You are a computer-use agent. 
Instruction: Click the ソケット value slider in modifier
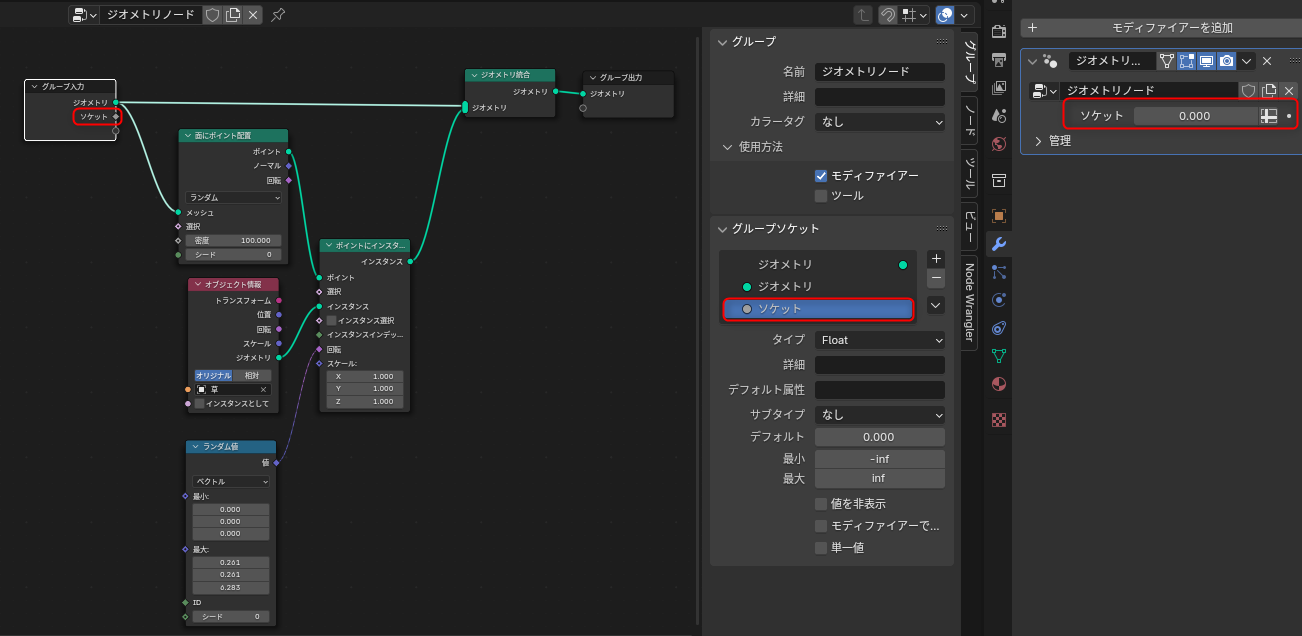[x=1194, y=116]
